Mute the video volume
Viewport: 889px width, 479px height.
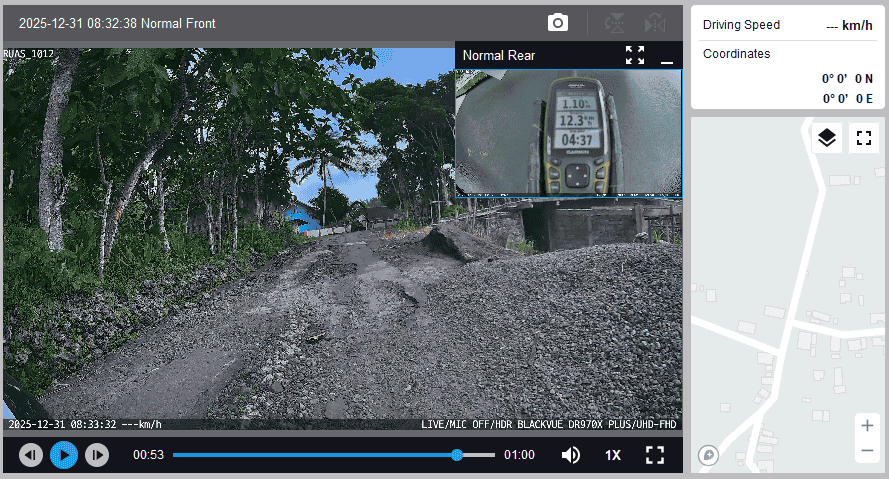(570, 455)
